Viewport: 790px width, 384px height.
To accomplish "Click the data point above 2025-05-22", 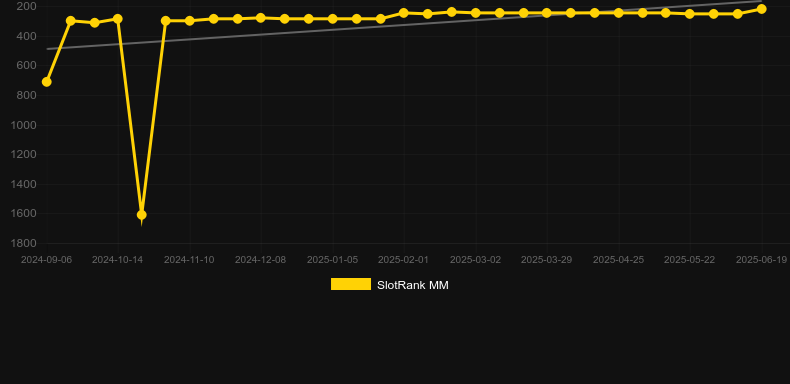I will tap(690, 14).
